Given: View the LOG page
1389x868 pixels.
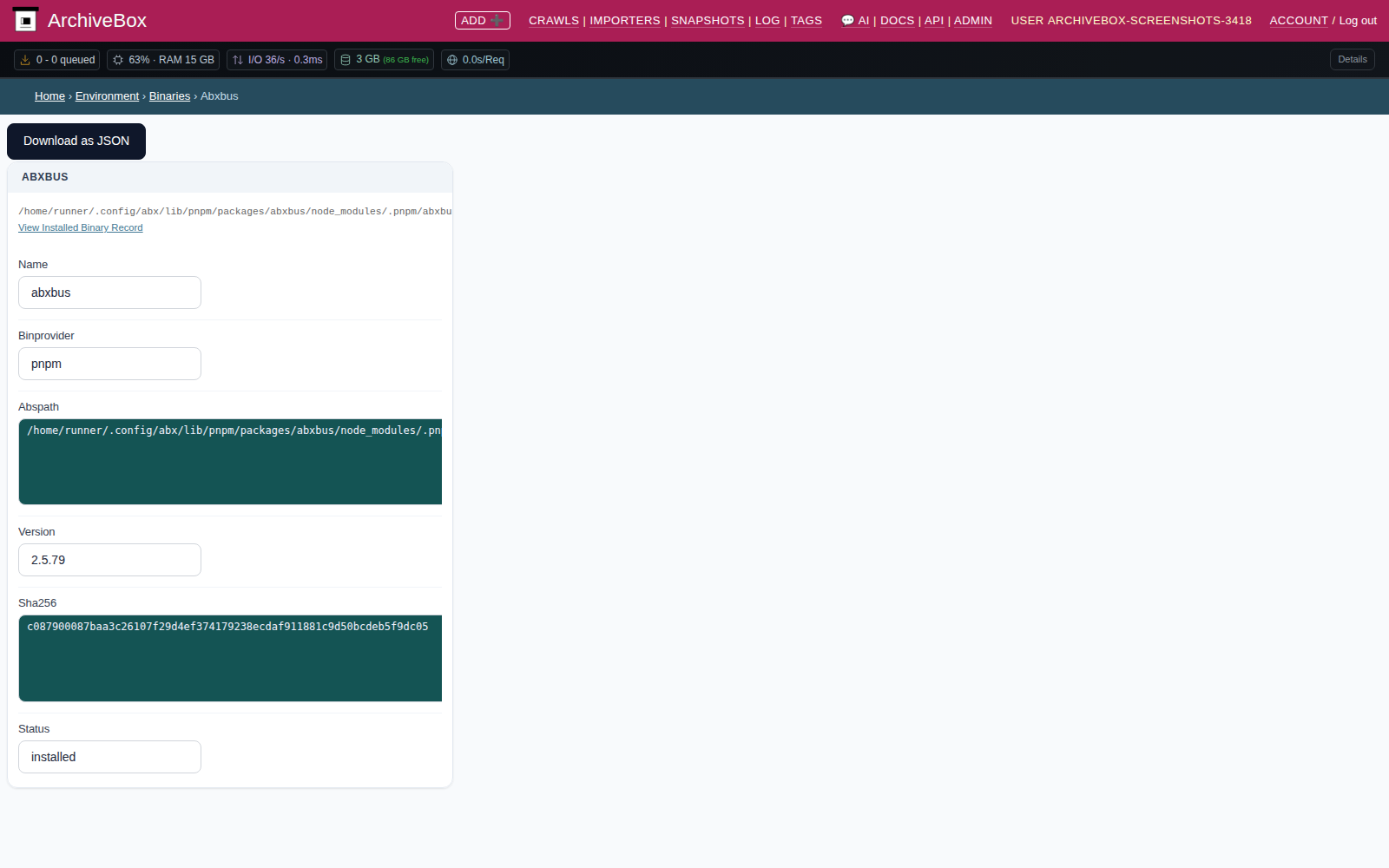Looking at the screenshot, I should [x=767, y=20].
